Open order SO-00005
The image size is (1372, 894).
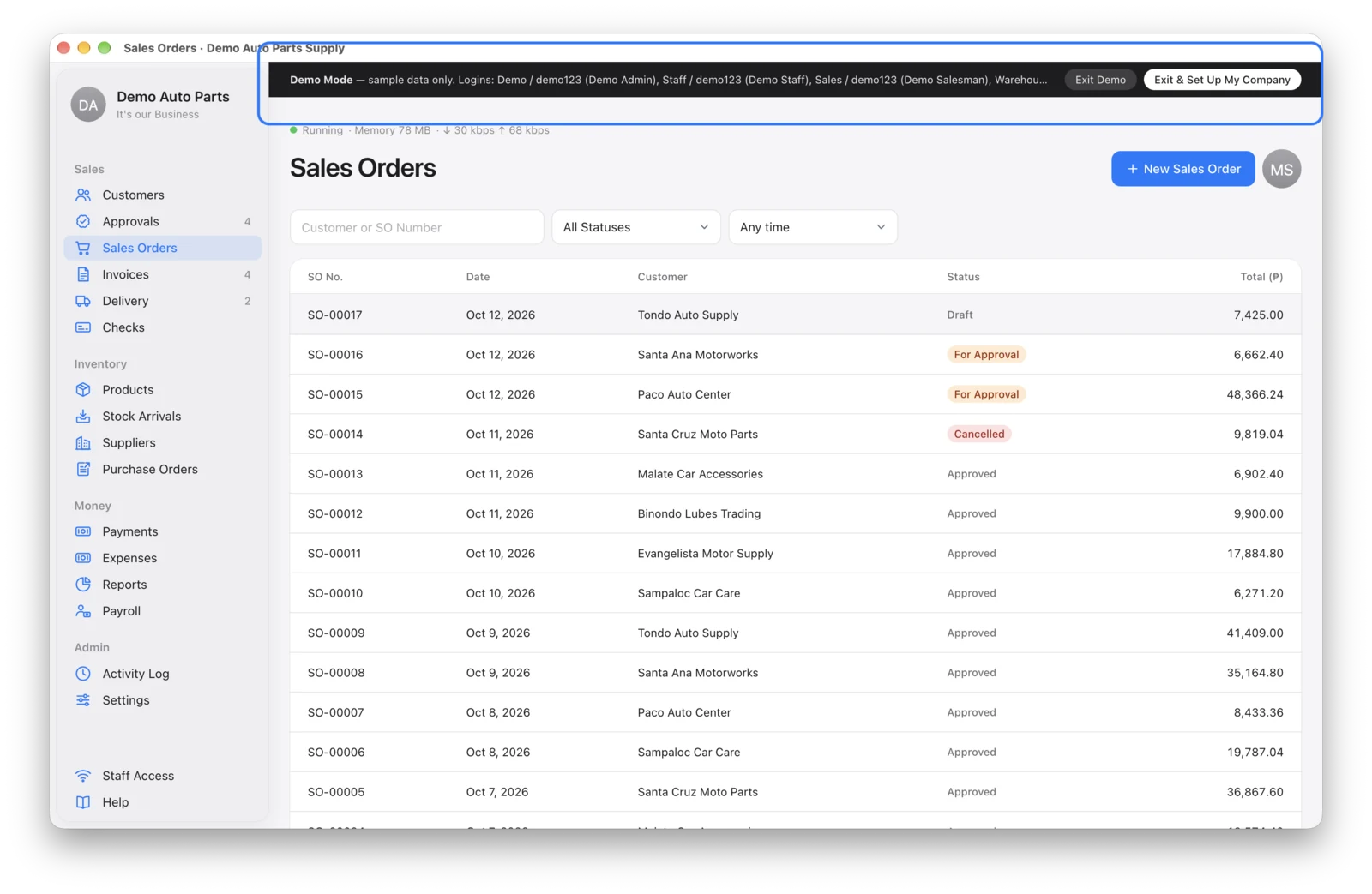click(x=795, y=792)
